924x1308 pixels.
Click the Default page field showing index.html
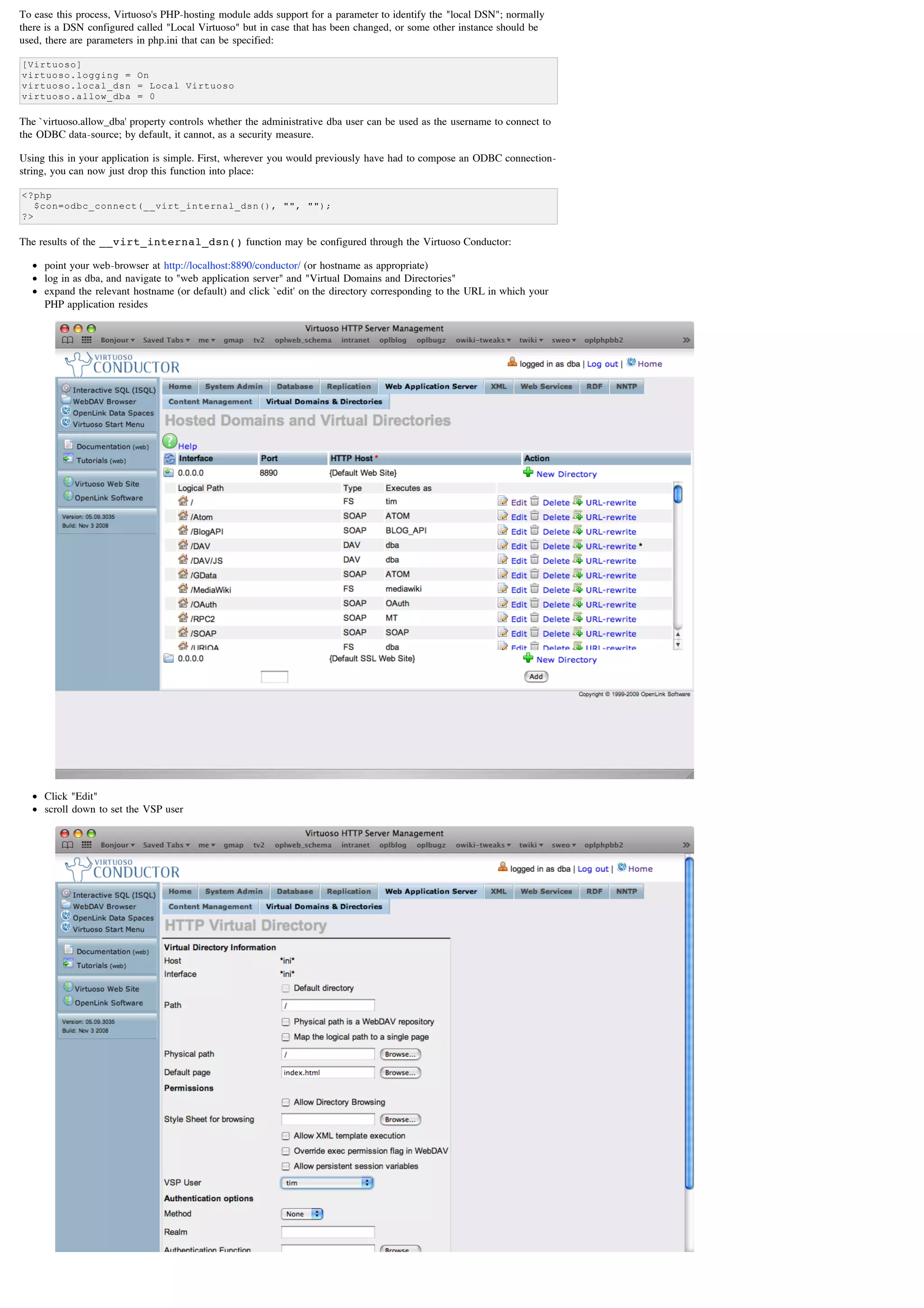click(x=328, y=1073)
